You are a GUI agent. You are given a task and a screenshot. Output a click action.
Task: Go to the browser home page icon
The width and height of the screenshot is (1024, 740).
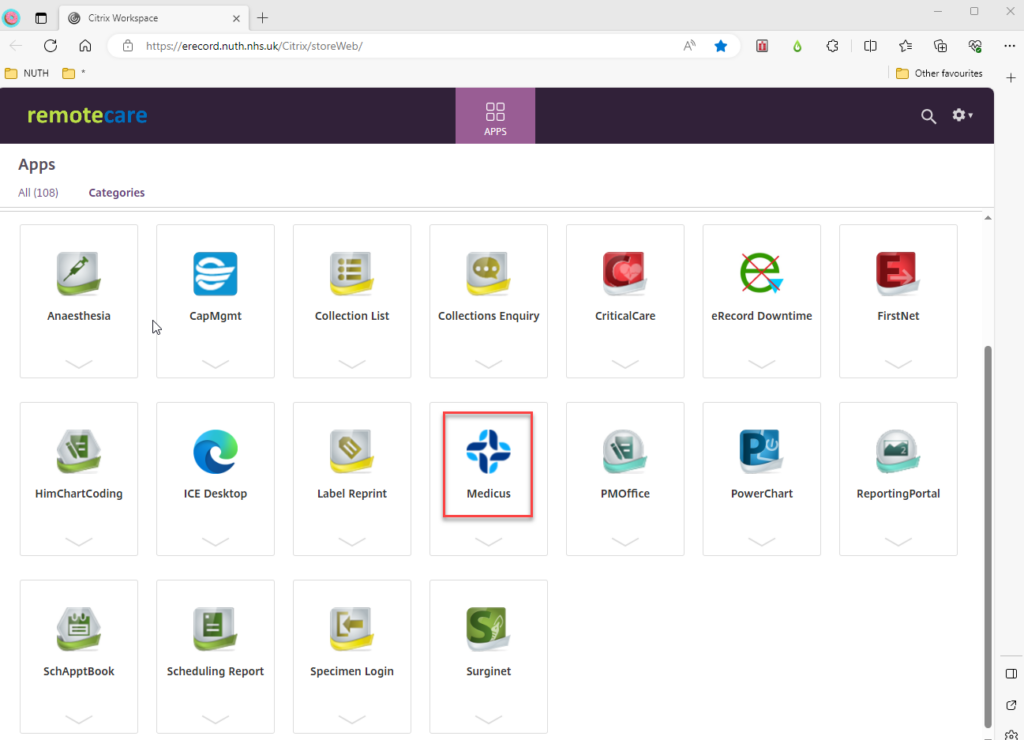(85, 46)
